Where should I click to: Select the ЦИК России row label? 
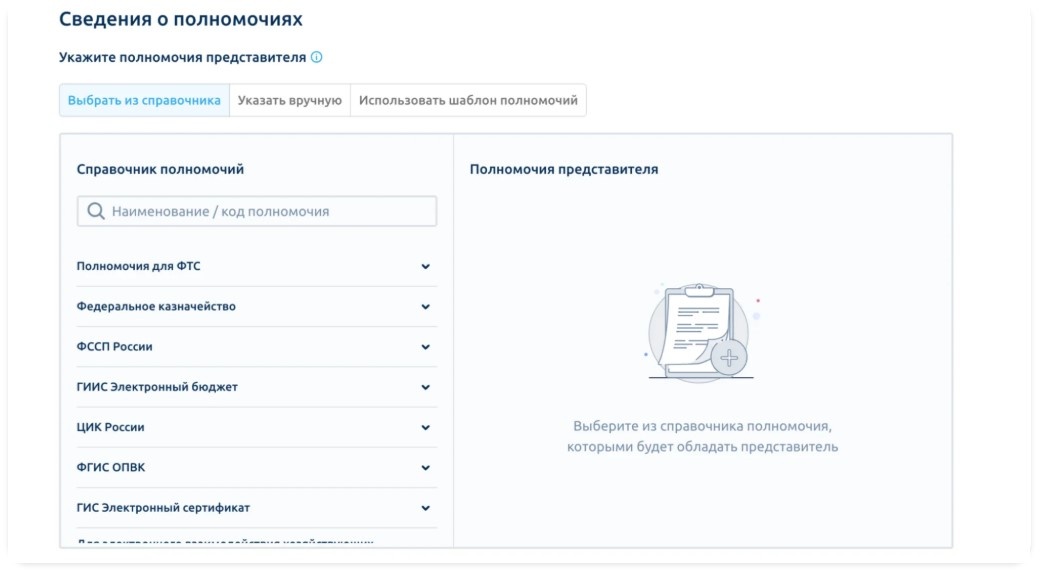(x=111, y=427)
